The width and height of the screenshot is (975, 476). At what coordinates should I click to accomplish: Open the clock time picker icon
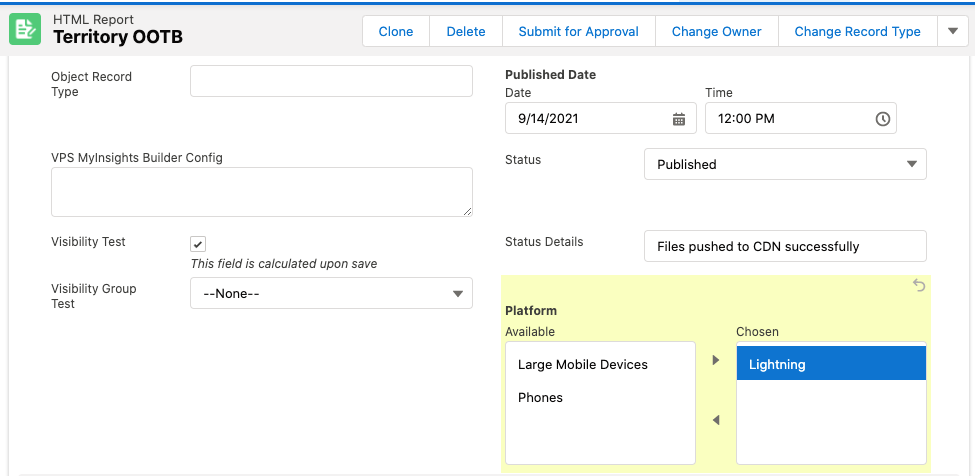[882, 119]
